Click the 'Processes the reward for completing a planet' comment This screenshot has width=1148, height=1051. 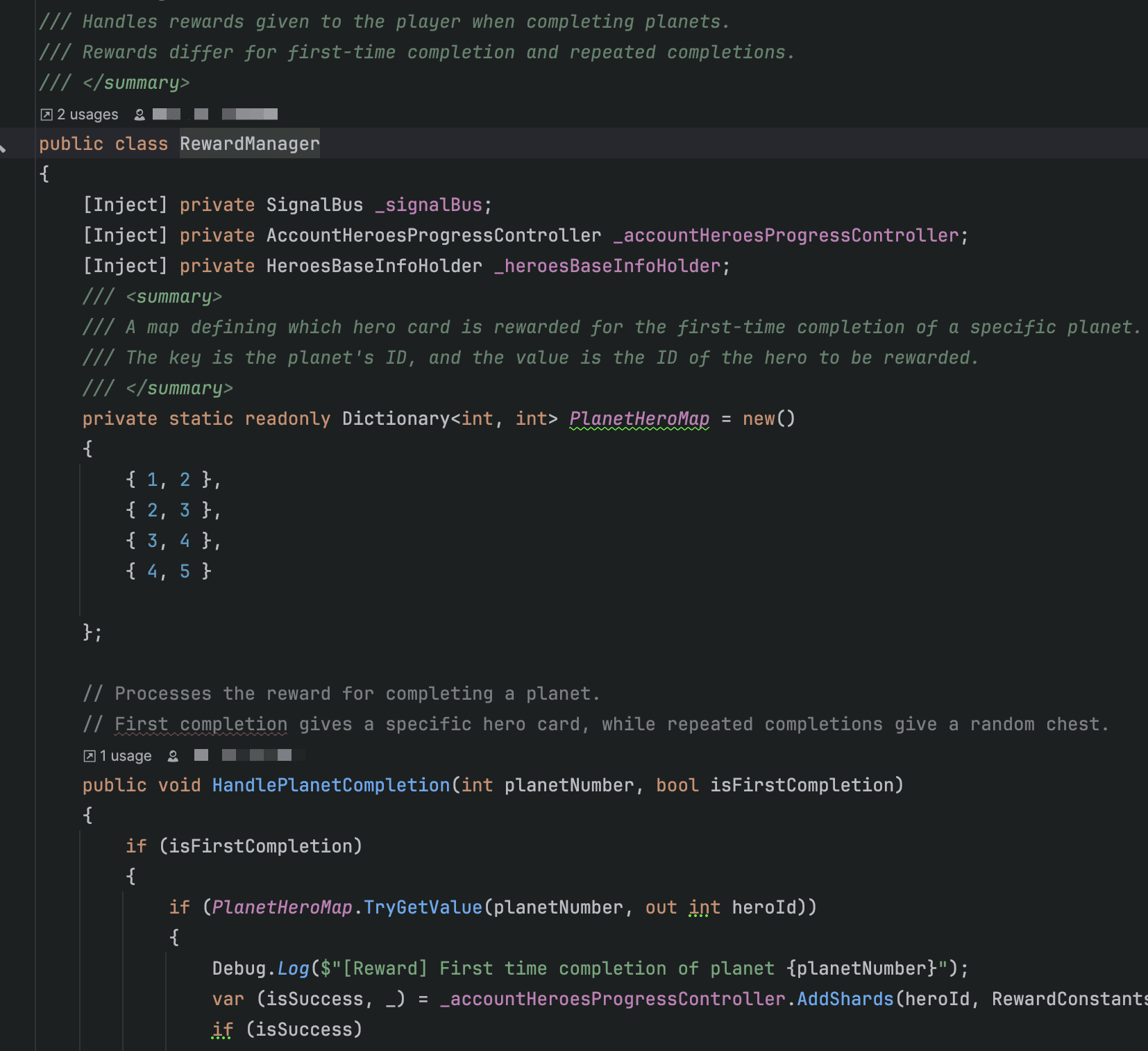pyautogui.click(x=341, y=693)
